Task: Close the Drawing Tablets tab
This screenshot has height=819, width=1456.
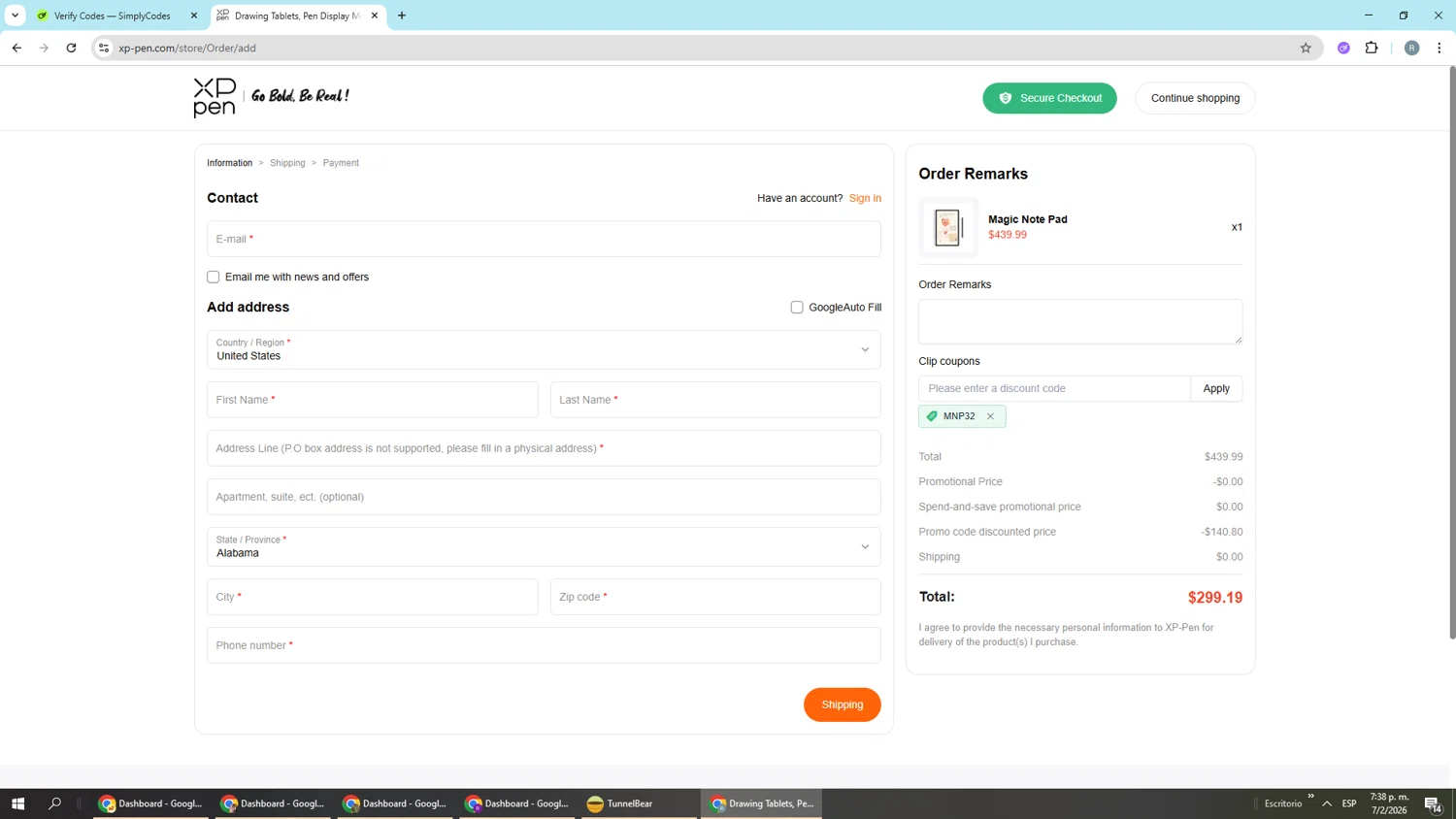Action: pyautogui.click(x=375, y=16)
